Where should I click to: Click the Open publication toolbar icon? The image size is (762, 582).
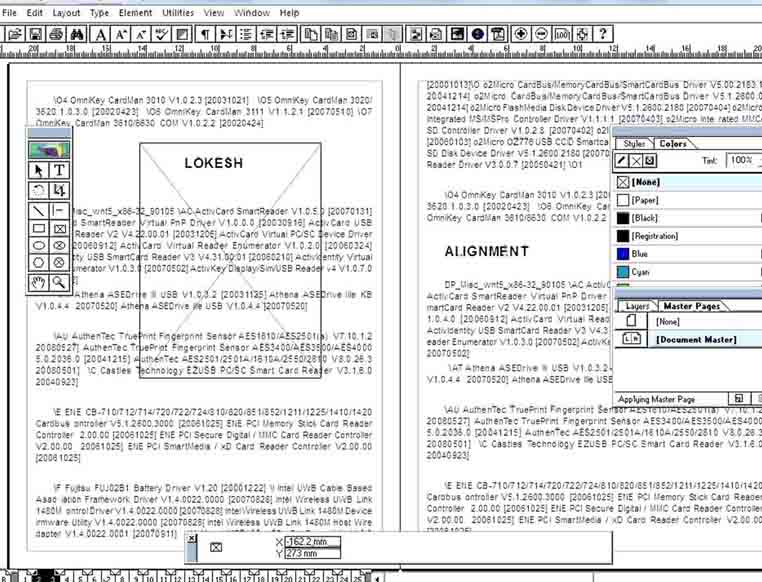point(15,34)
